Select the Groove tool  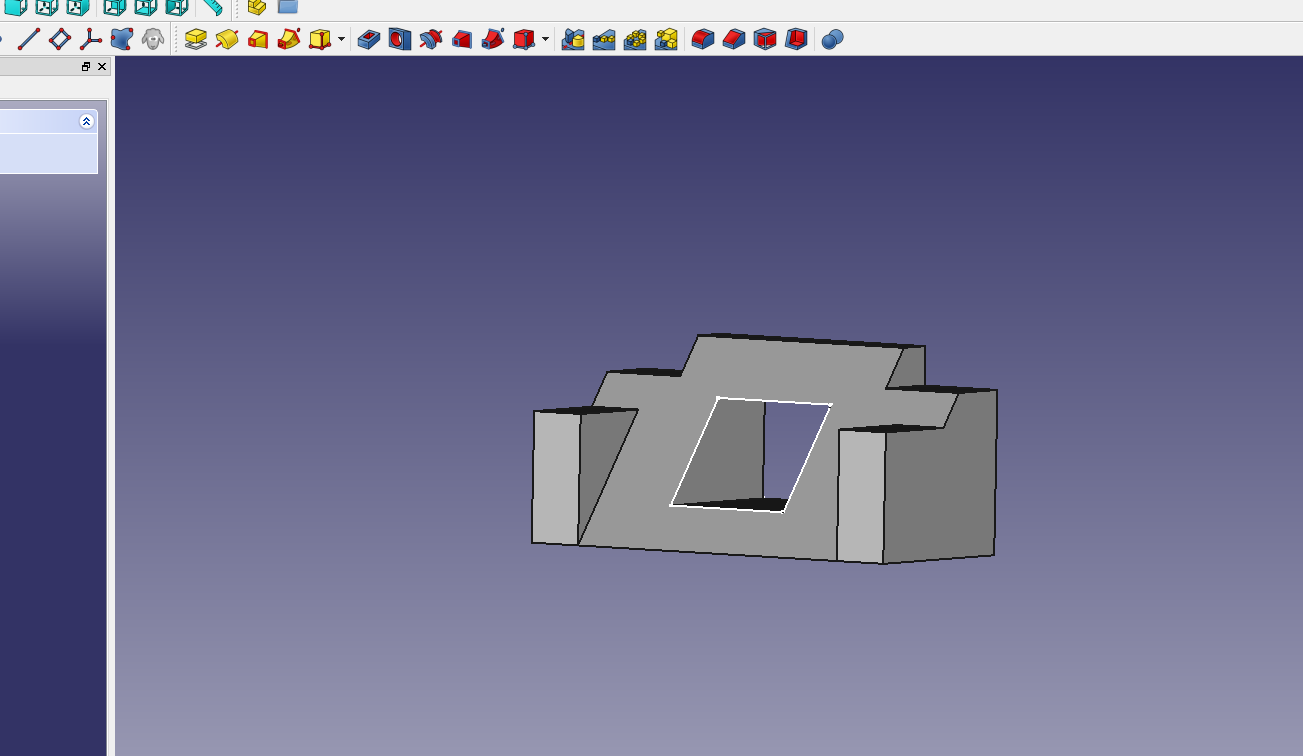coord(431,40)
